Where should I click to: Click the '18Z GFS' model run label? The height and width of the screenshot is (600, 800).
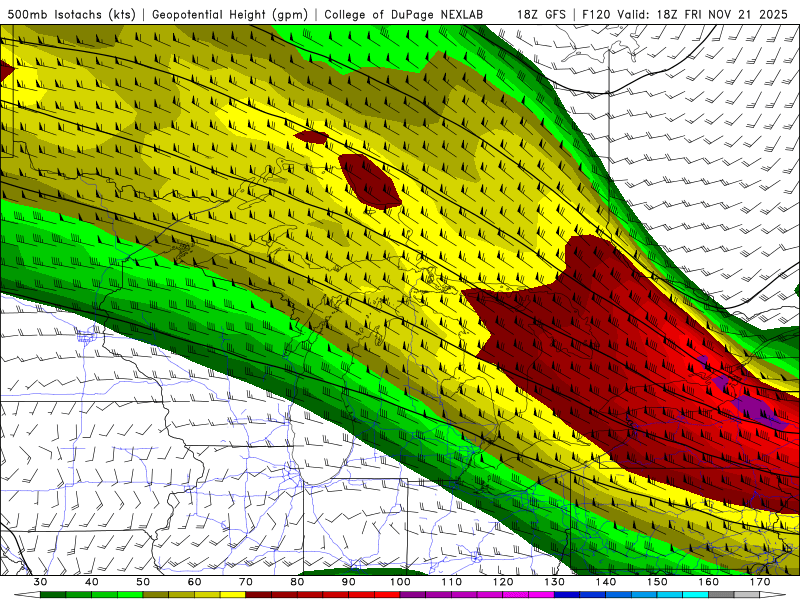541,14
